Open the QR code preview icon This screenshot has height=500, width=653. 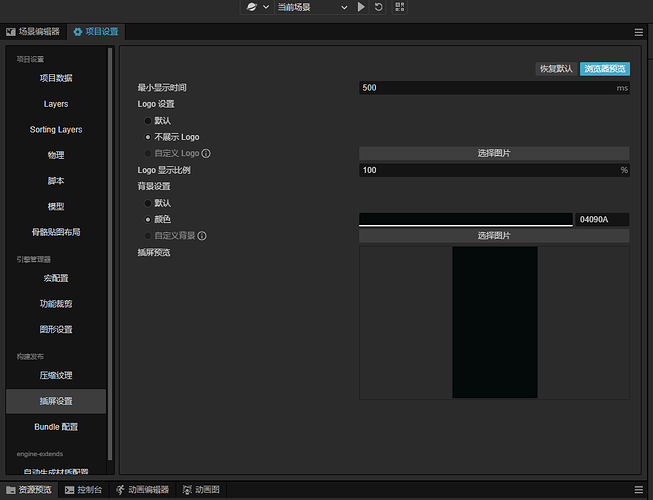pyautogui.click(x=399, y=7)
